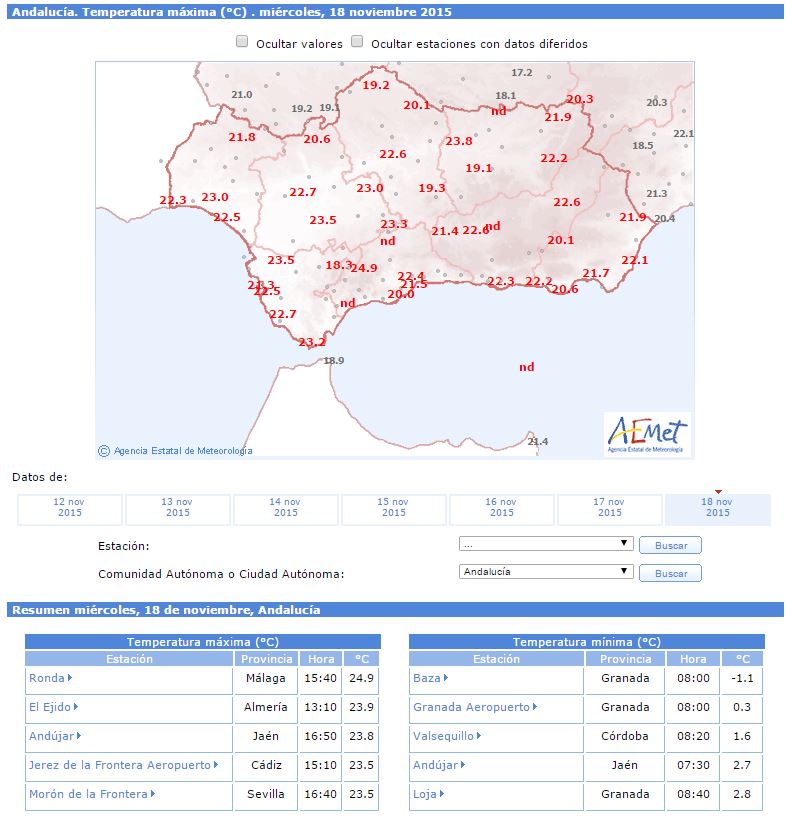Open the Estación dropdown list
The width and height of the screenshot is (786, 819).
tap(546, 544)
